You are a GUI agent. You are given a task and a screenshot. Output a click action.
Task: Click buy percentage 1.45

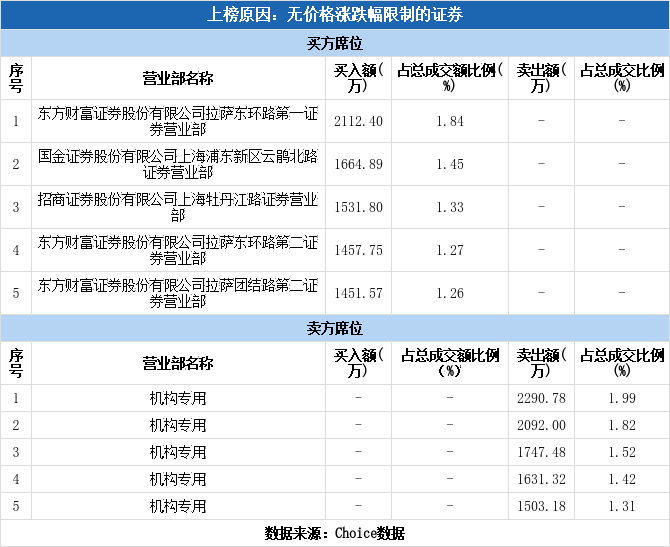[x=450, y=164]
